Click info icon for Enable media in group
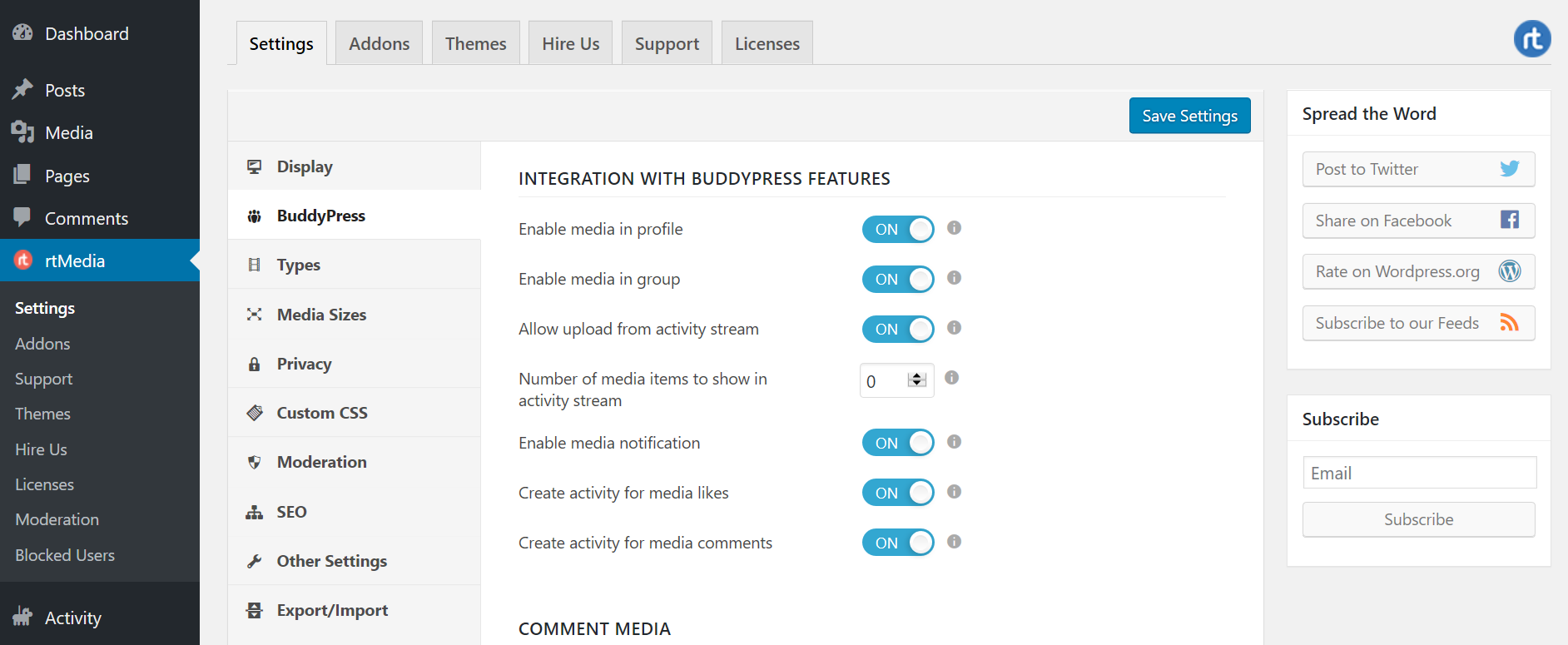 [x=955, y=277]
